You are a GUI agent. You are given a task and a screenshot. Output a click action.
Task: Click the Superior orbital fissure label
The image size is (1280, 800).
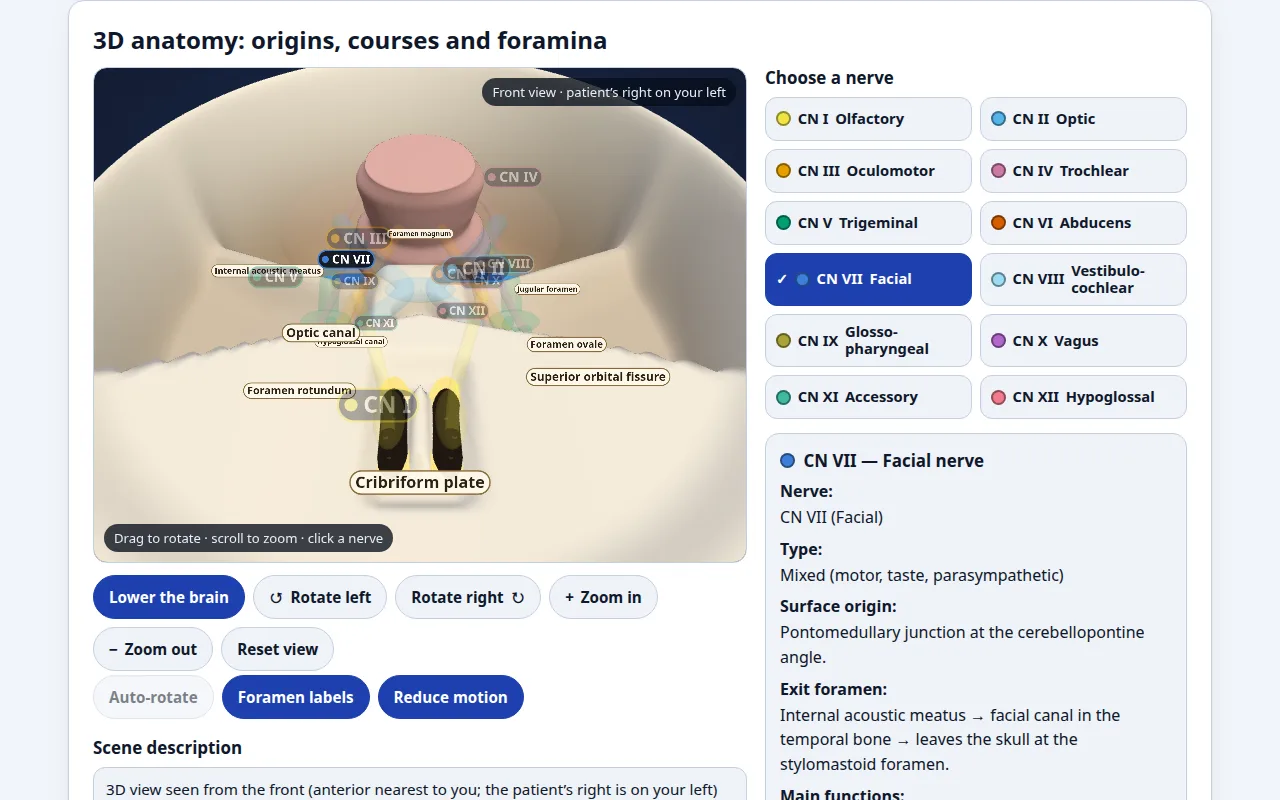598,377
